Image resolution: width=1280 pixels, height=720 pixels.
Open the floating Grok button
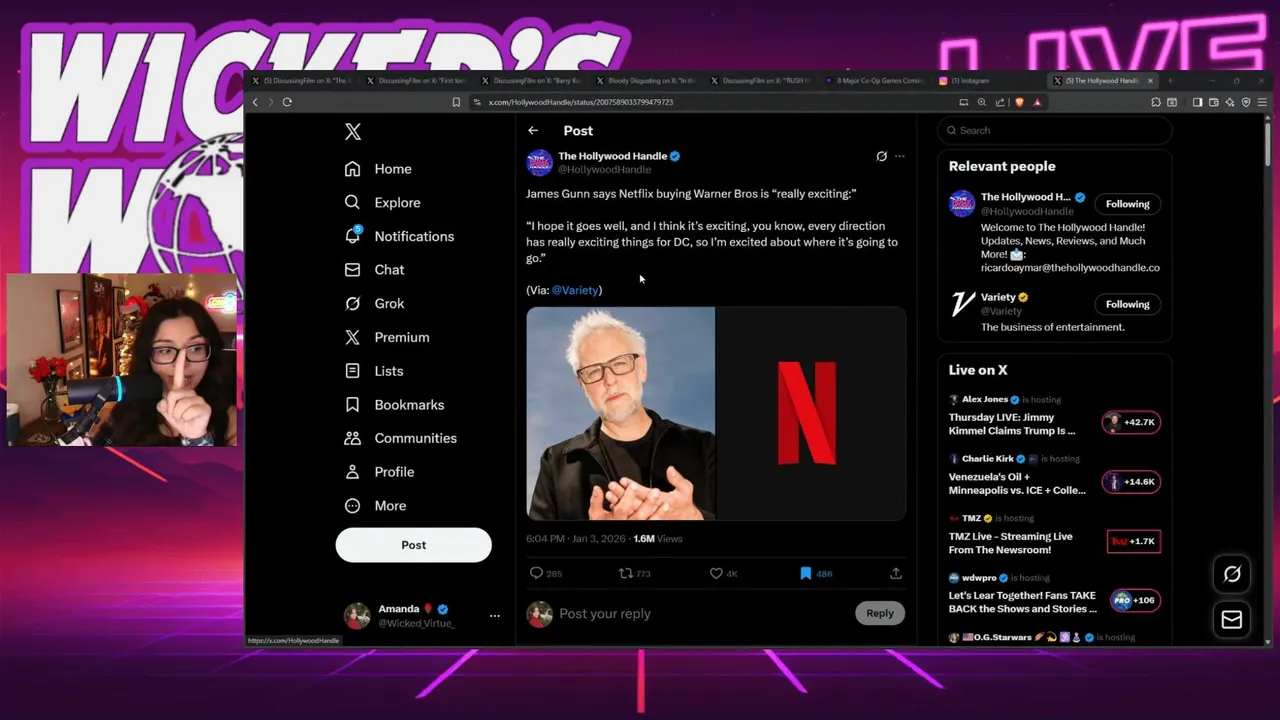point(1232,574)
